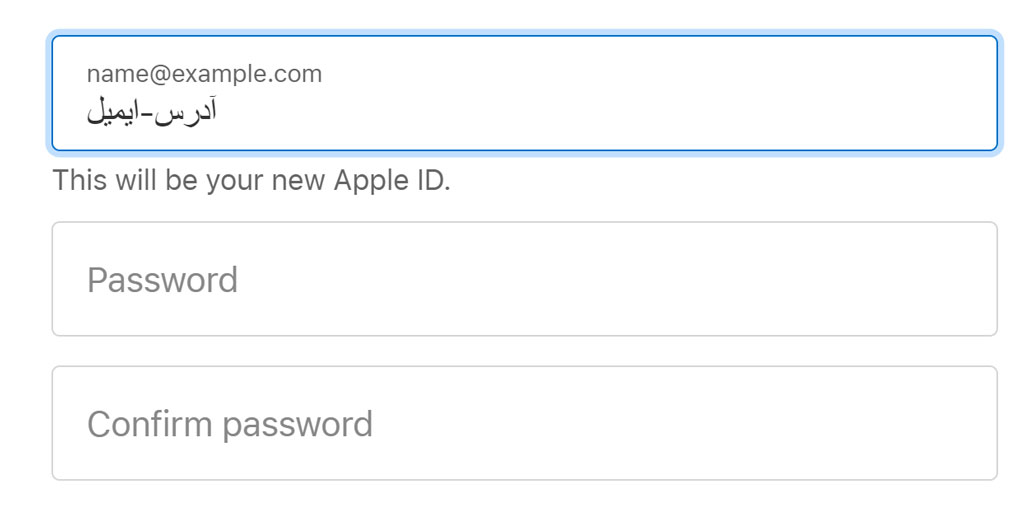Screen dimensions: 1024x510
Task: Place cursor in the typed Persian email text
Action: point(152,112)
